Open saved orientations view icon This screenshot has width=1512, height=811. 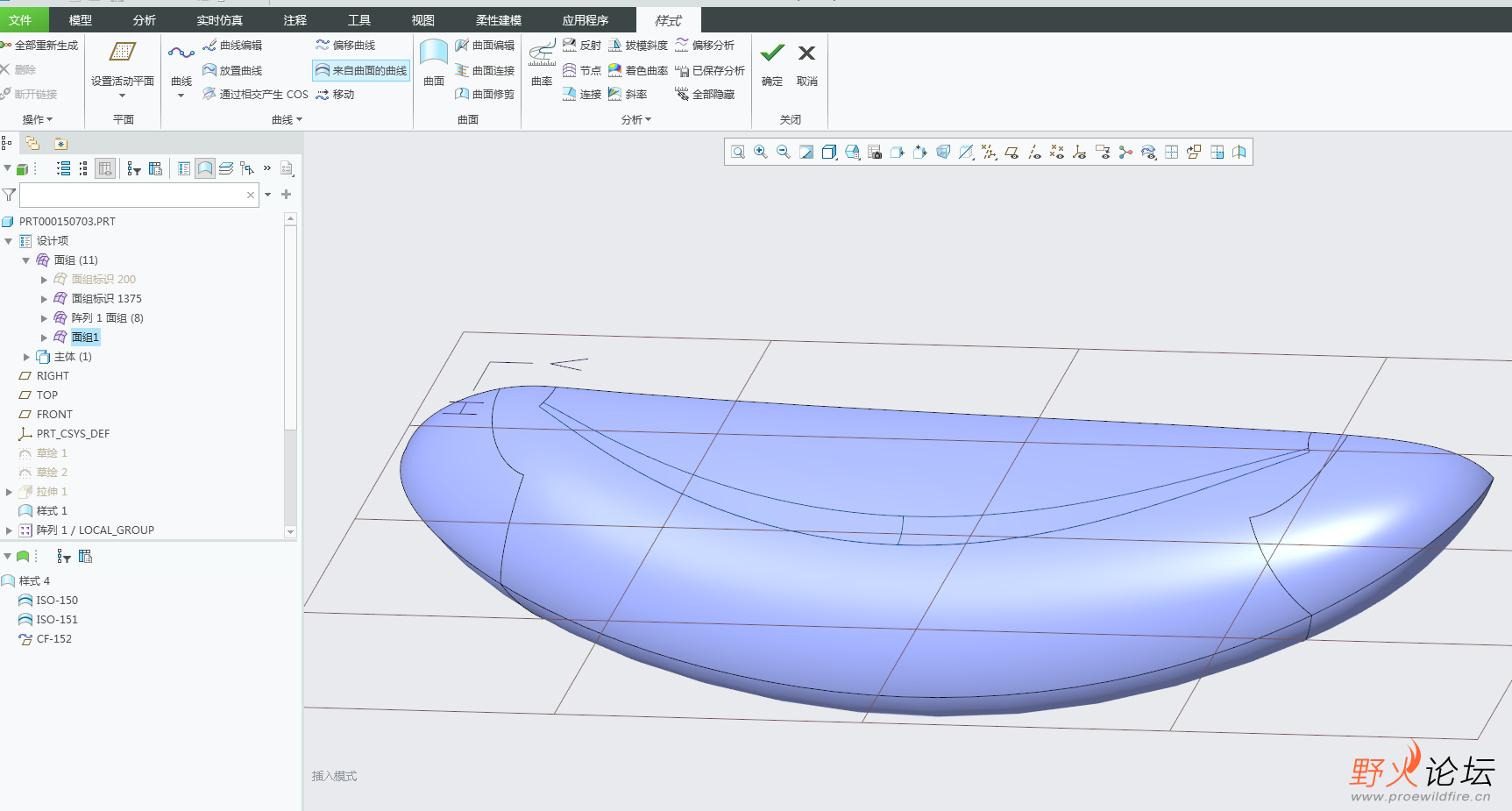coord(852,153)
